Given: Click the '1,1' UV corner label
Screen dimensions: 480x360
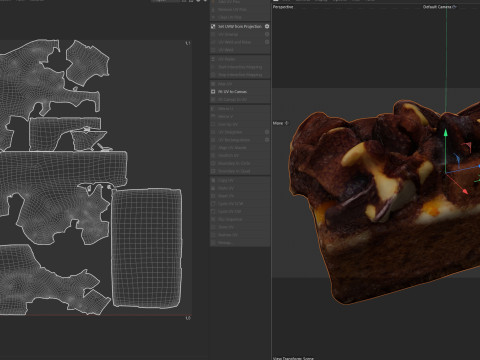Looking at the screenshot, I should click(188, 43).
